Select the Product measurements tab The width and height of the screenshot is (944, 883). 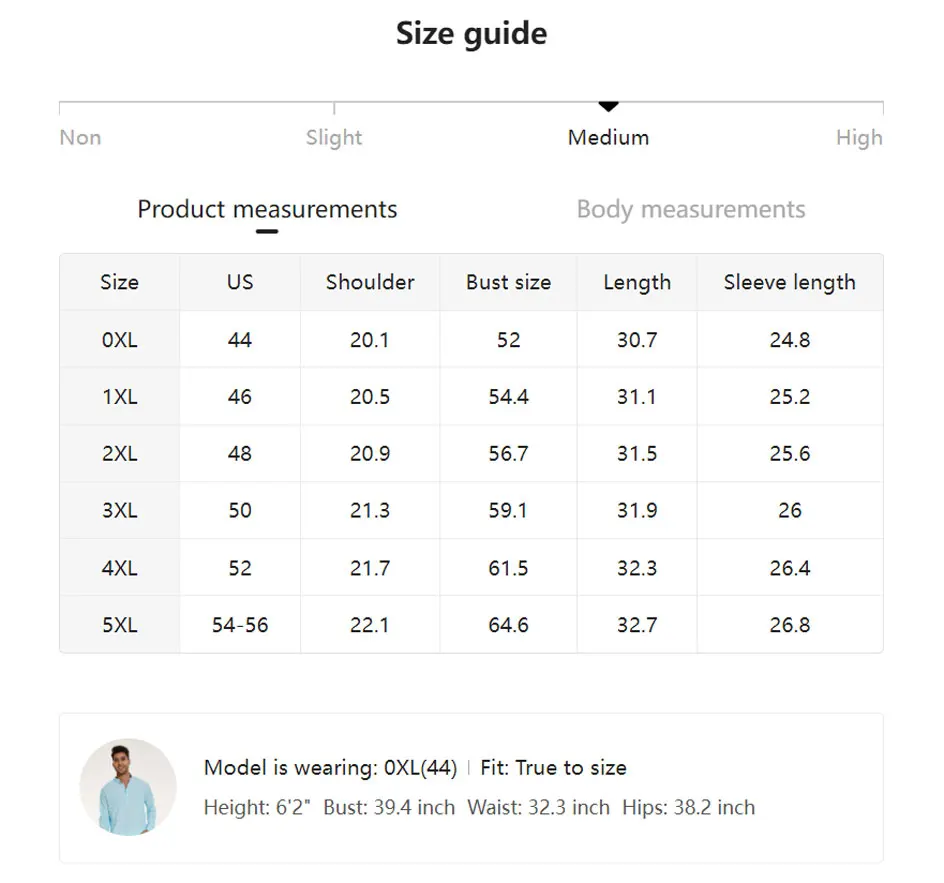click(x=267, y=209)
